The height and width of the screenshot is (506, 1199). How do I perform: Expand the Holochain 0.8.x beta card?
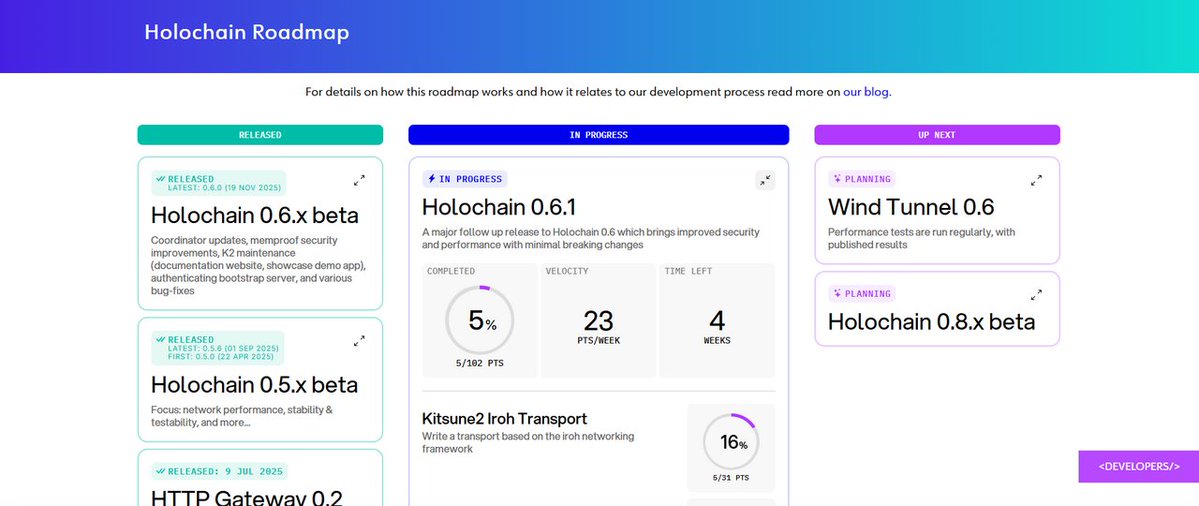click(1036, 294)
